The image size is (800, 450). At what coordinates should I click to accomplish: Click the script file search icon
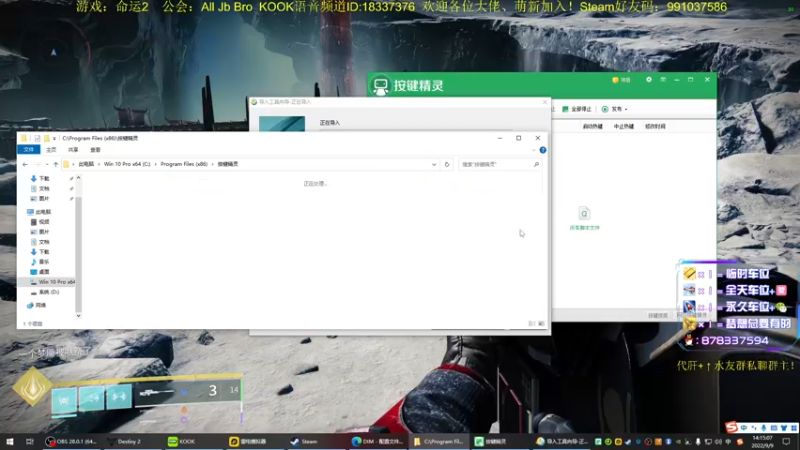coord(584,213)
